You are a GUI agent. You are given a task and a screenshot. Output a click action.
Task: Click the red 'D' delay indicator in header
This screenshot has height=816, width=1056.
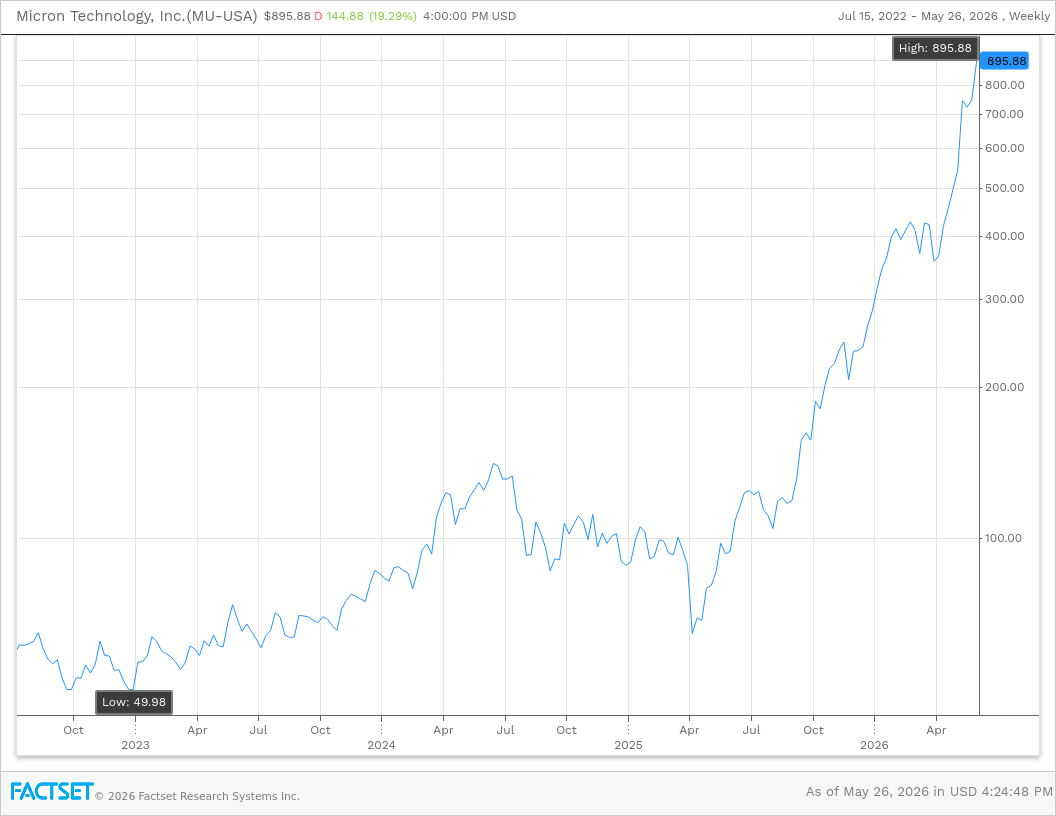tap(319, 16)
